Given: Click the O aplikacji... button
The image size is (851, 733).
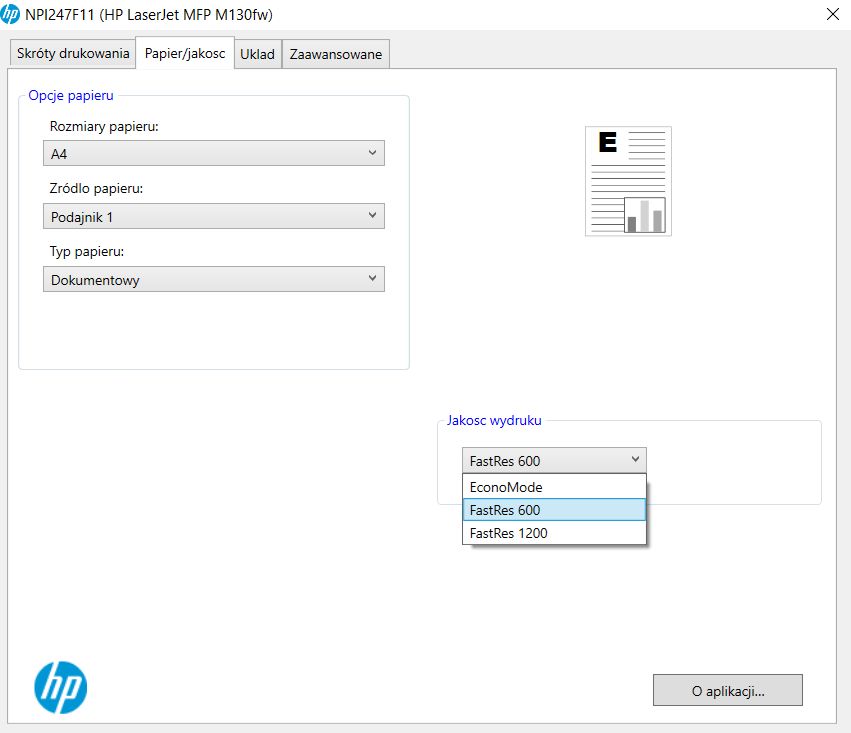Looking at the screenshot, I should tap(728, 691).
